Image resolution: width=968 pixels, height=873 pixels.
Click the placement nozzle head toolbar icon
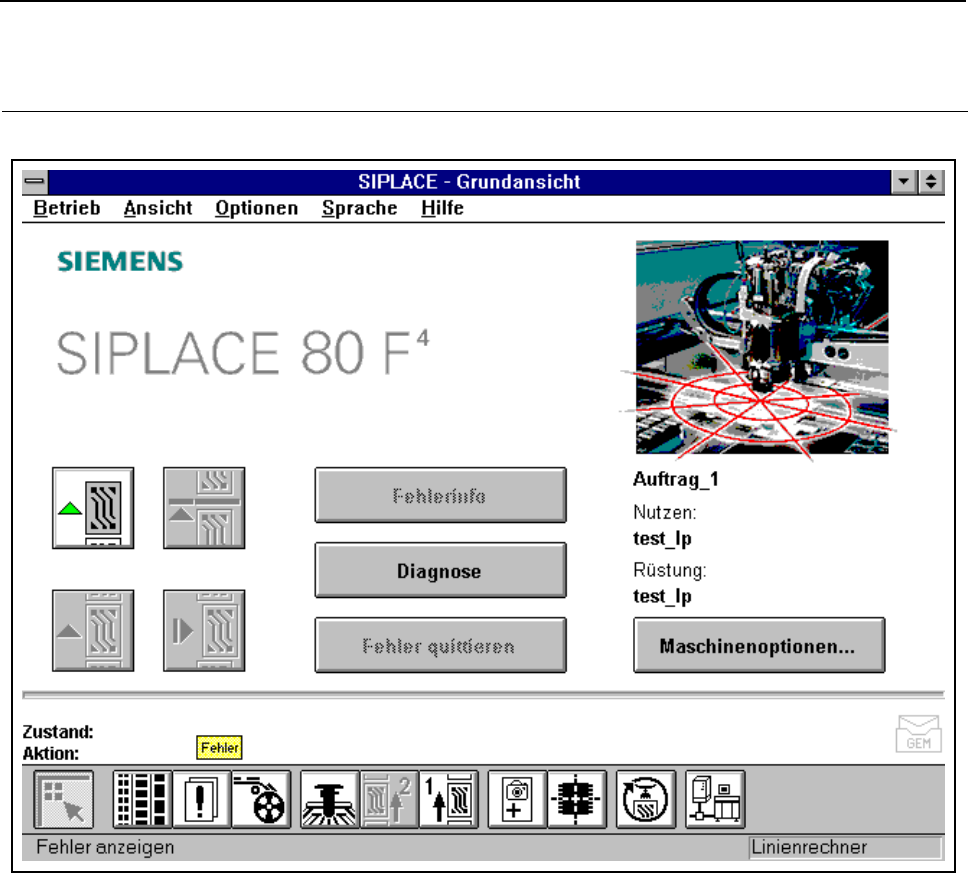(x=329, y=800)
